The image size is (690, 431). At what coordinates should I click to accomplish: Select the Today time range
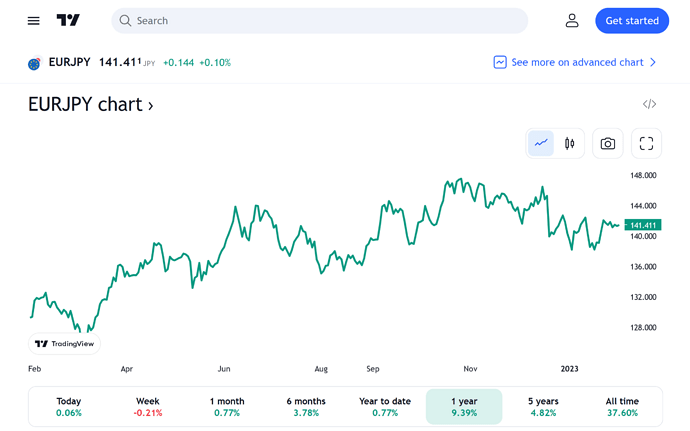69,406
